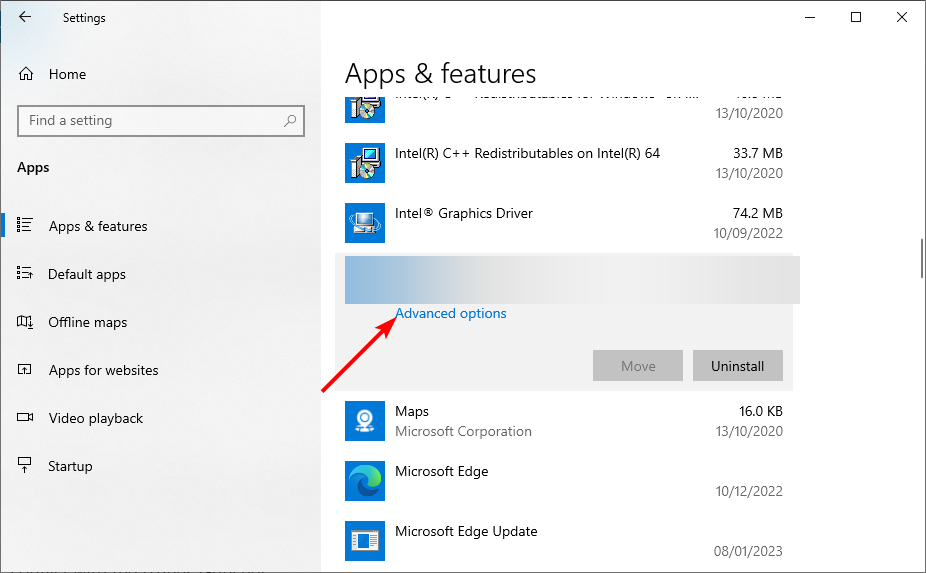
Task: Select the Video playback camera icon
Action: pyautogui.click(x=25, y=418)
